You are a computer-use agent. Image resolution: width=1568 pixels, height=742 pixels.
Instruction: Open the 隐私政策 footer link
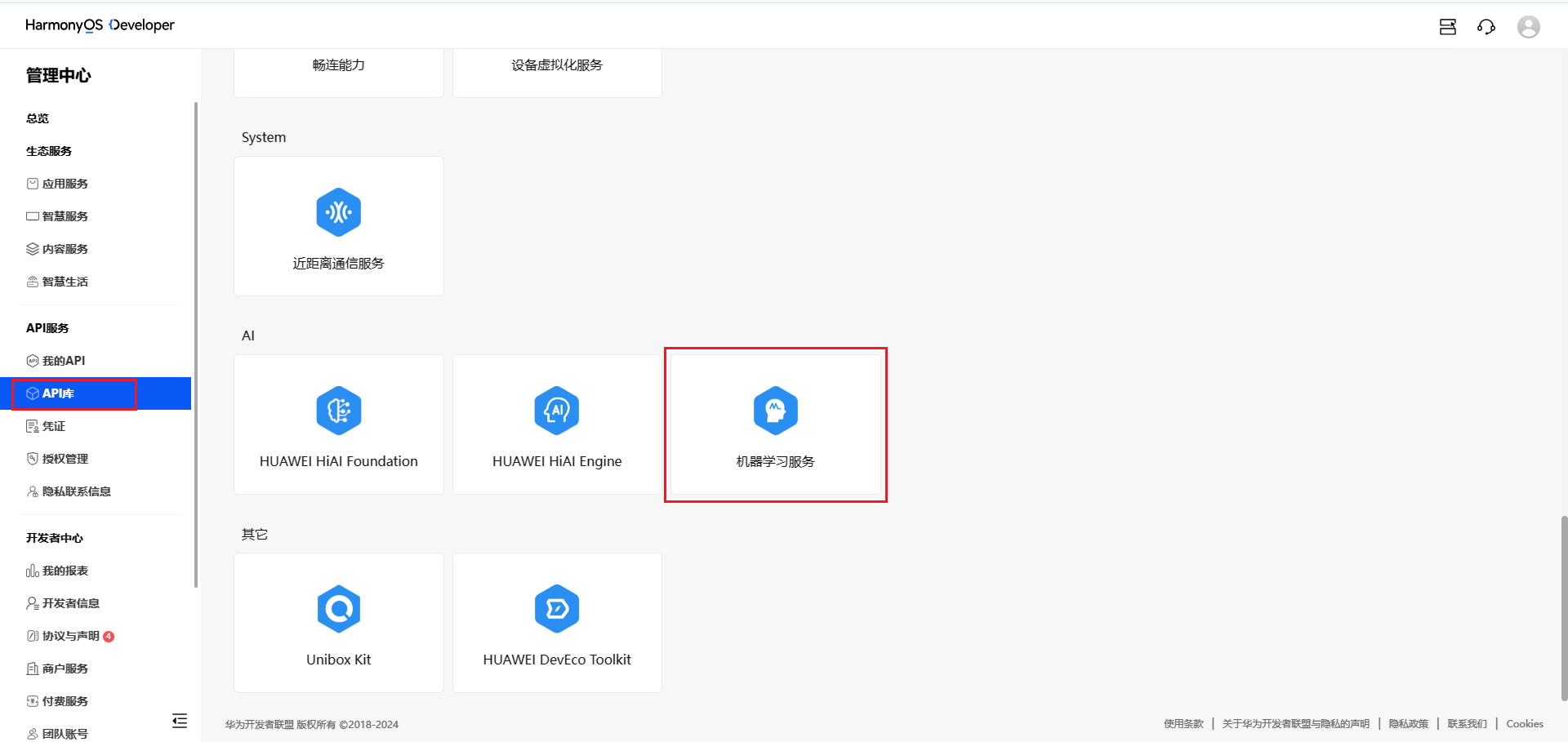click(x=1408, y=723)
